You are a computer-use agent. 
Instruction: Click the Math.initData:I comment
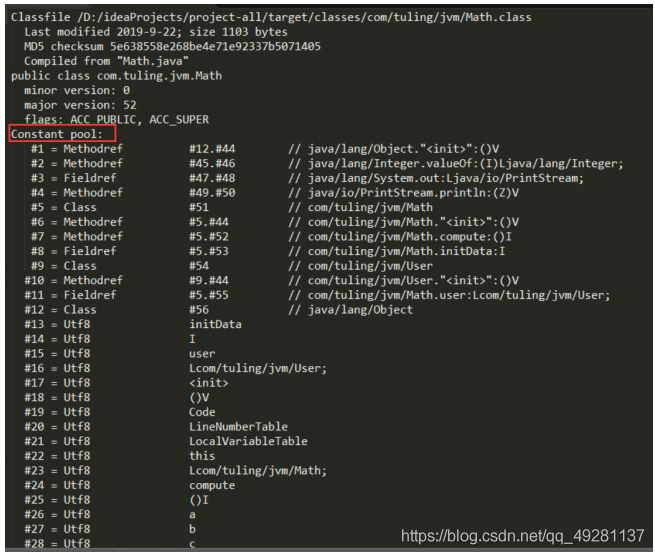pos(397,251)
